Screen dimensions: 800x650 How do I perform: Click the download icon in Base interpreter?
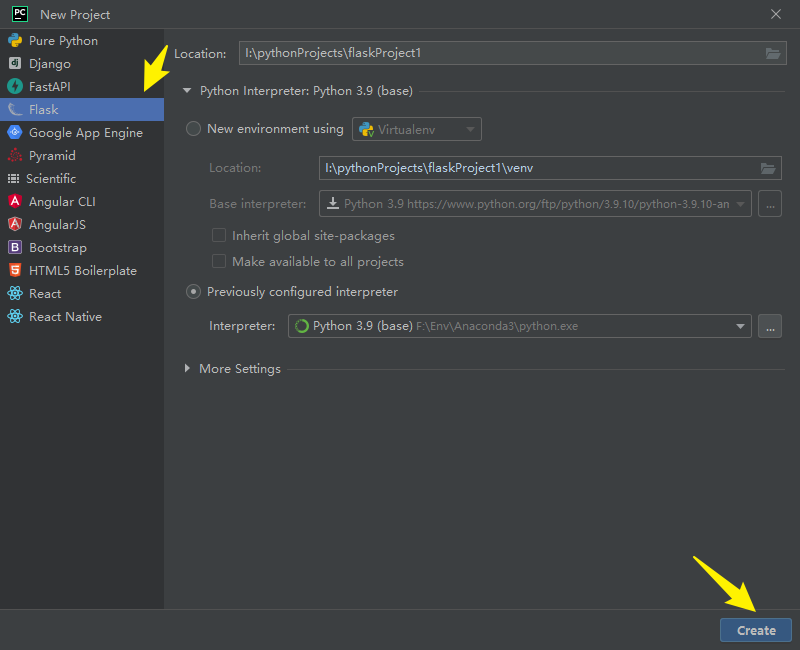click(x=333, y=204)
